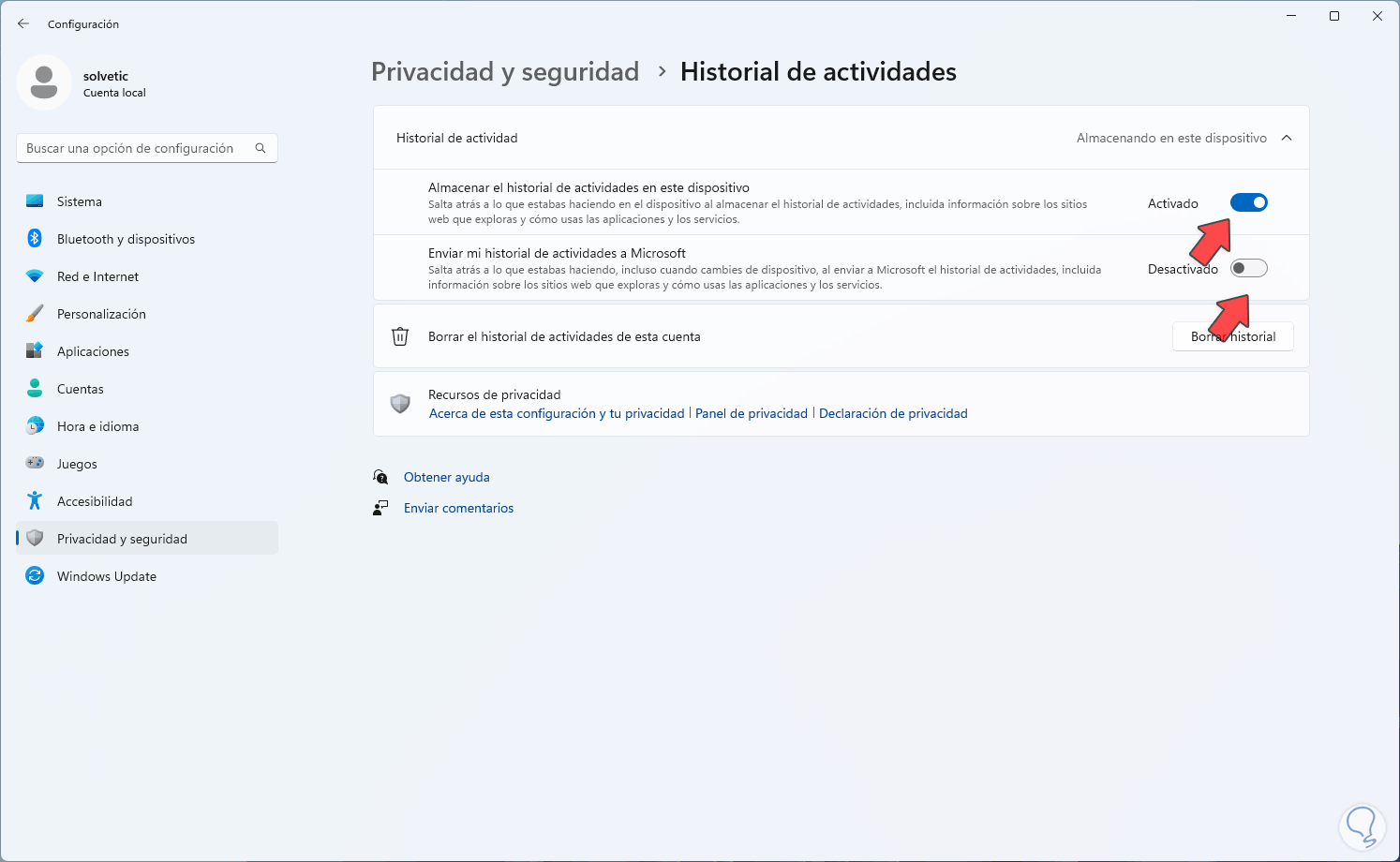Open Windows Update page
Image resolution: width=1400 pixels, height=862 pixels.
click(x=147, y=576)
